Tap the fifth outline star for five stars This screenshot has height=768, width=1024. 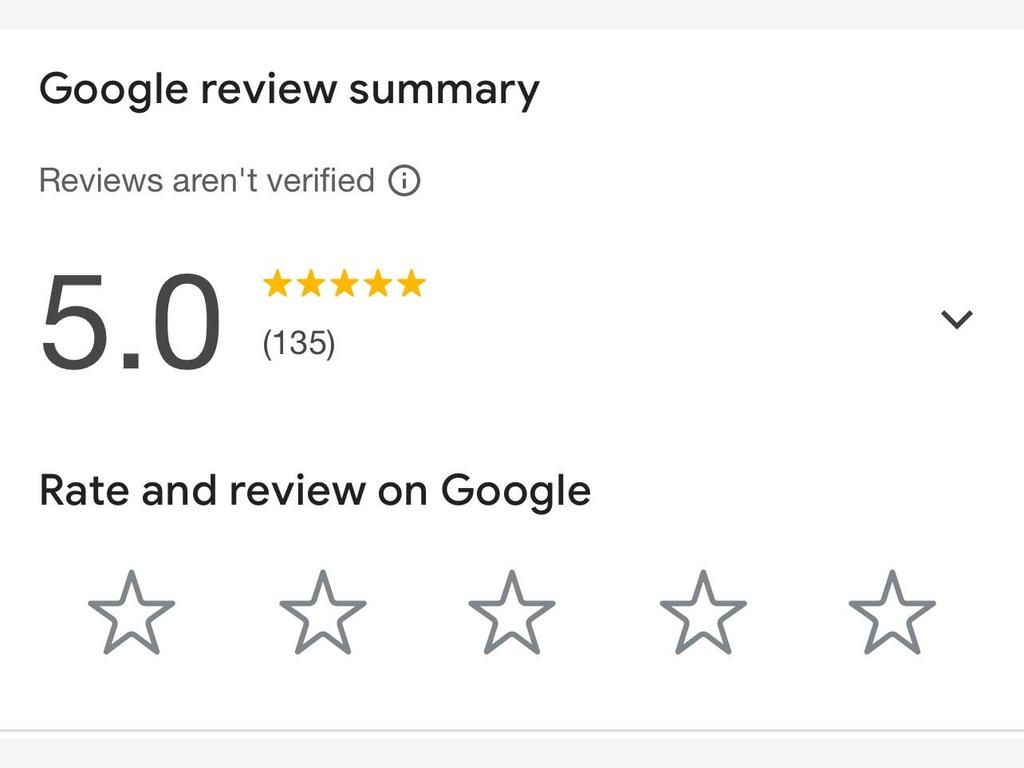pyautogui.click(x=892, y=613)
